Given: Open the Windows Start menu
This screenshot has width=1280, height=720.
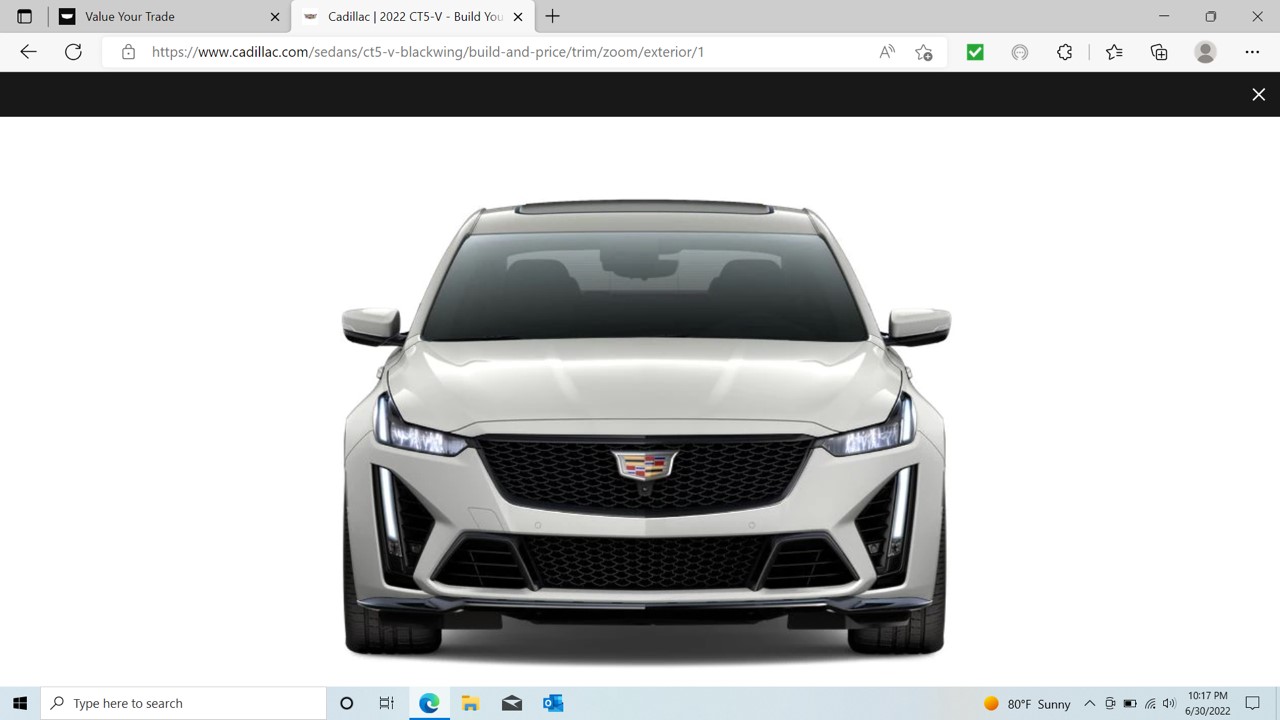Looking at the screenshot, I should 20,703.
